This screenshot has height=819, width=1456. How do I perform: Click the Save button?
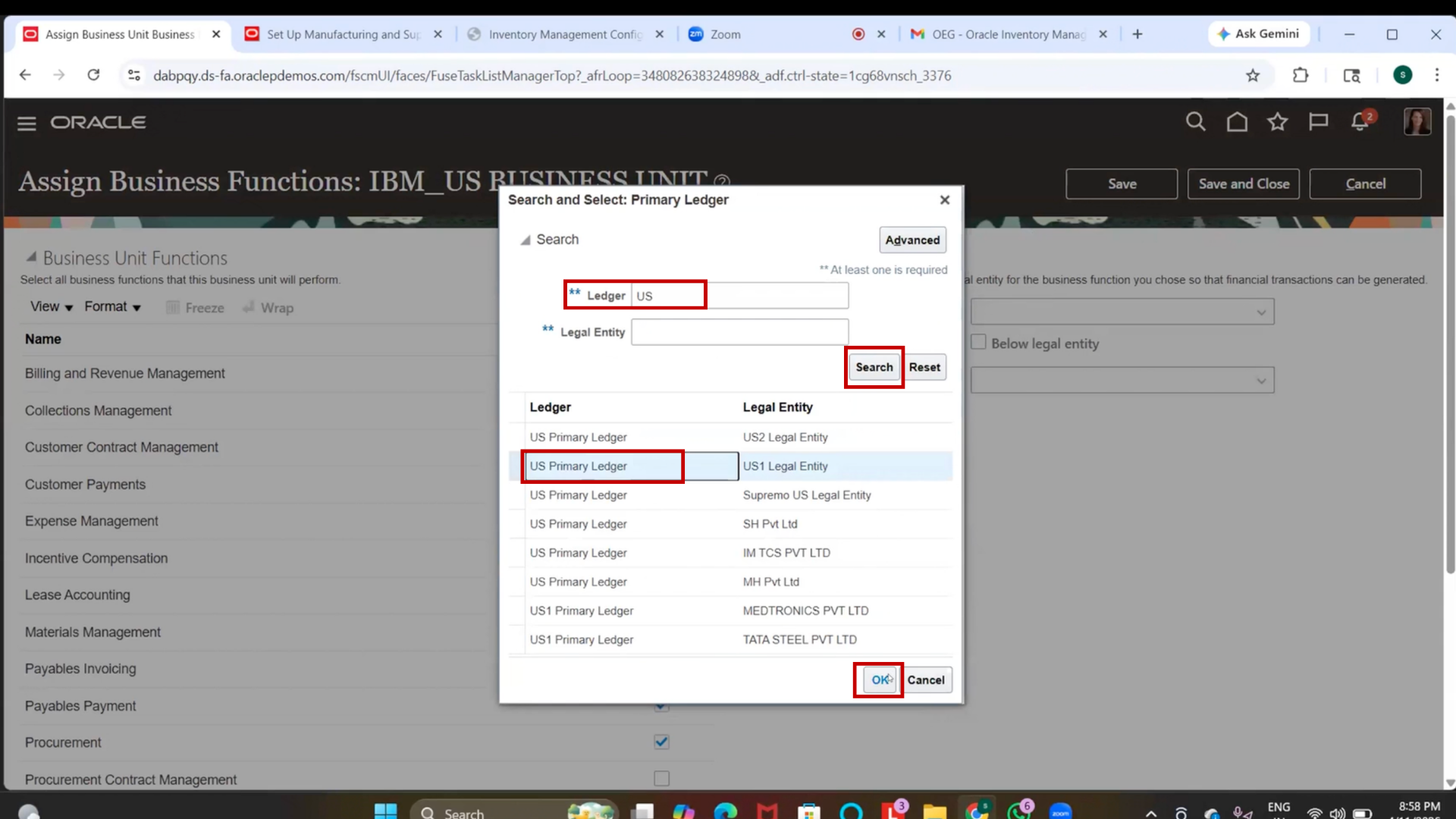[1122, 184]
